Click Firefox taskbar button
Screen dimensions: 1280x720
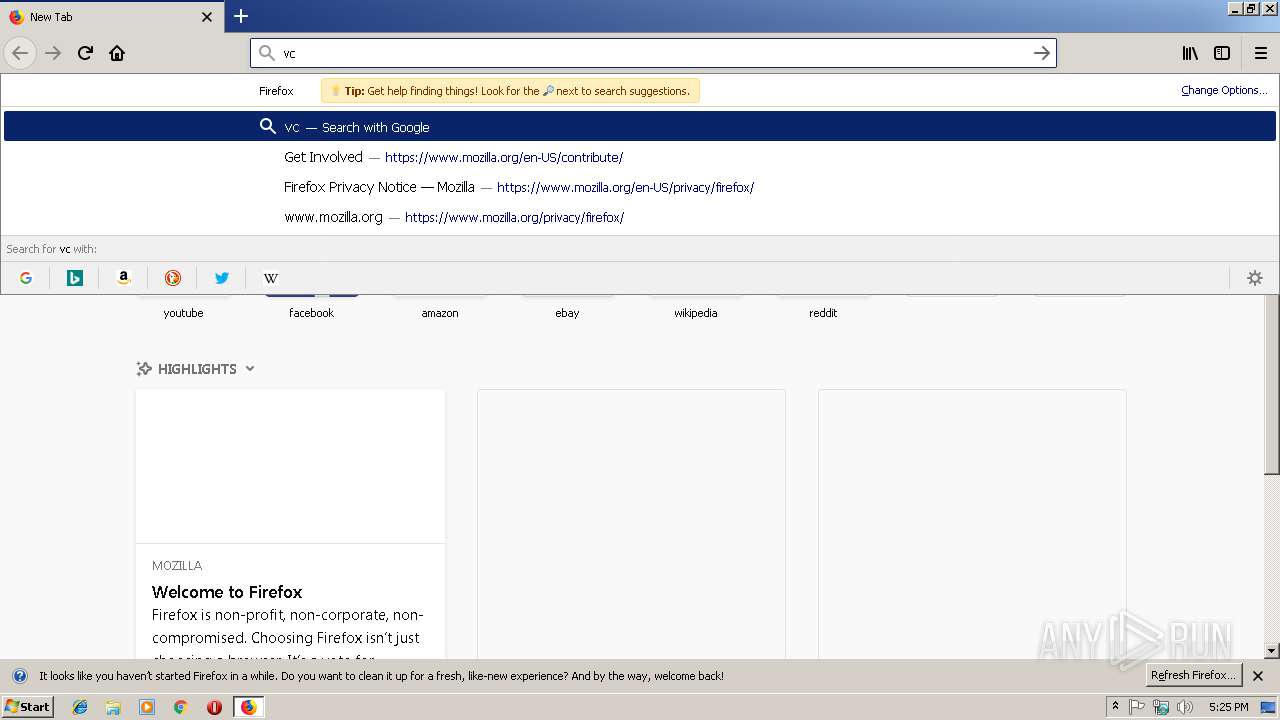[x=248, y=707]
